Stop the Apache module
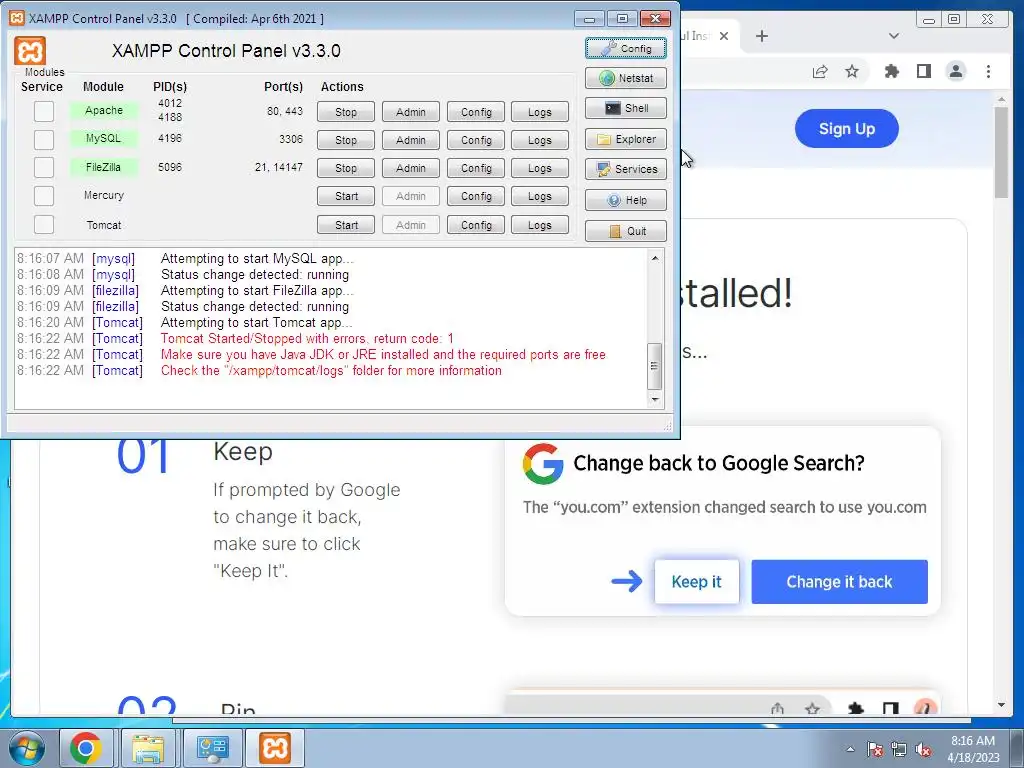1024x768 pixels. (346, 112)
